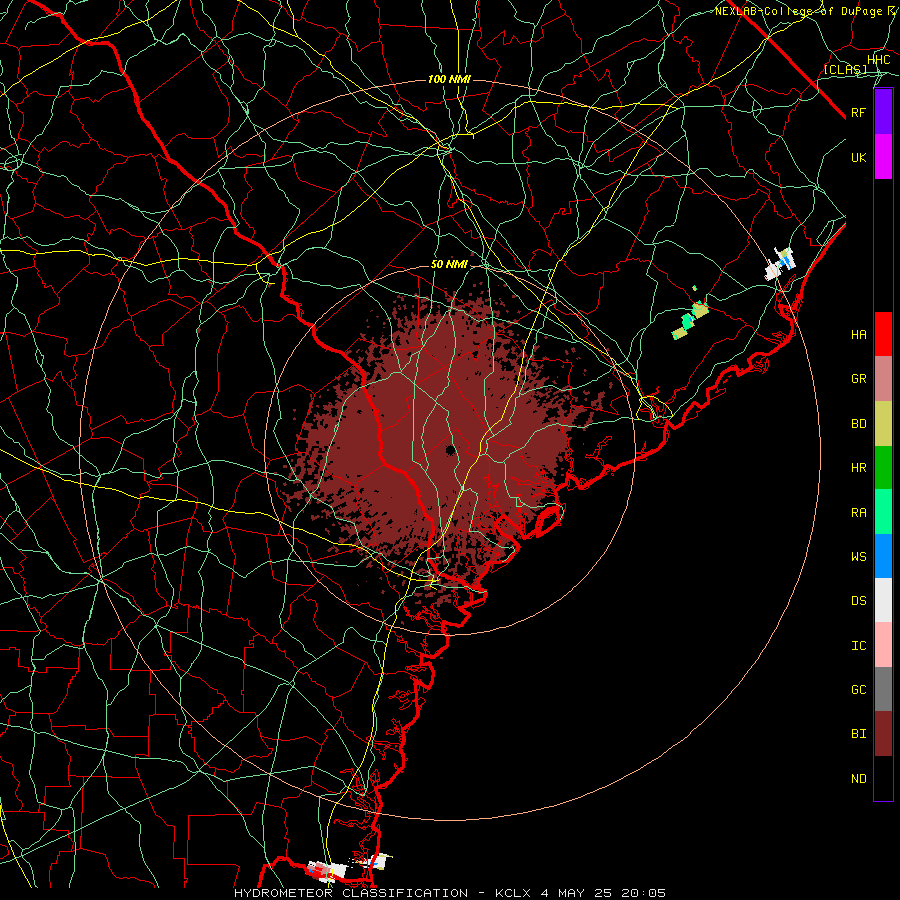Click the [CLAS] units label
Viewport: 900px width, 900px height.
(845, 70)
